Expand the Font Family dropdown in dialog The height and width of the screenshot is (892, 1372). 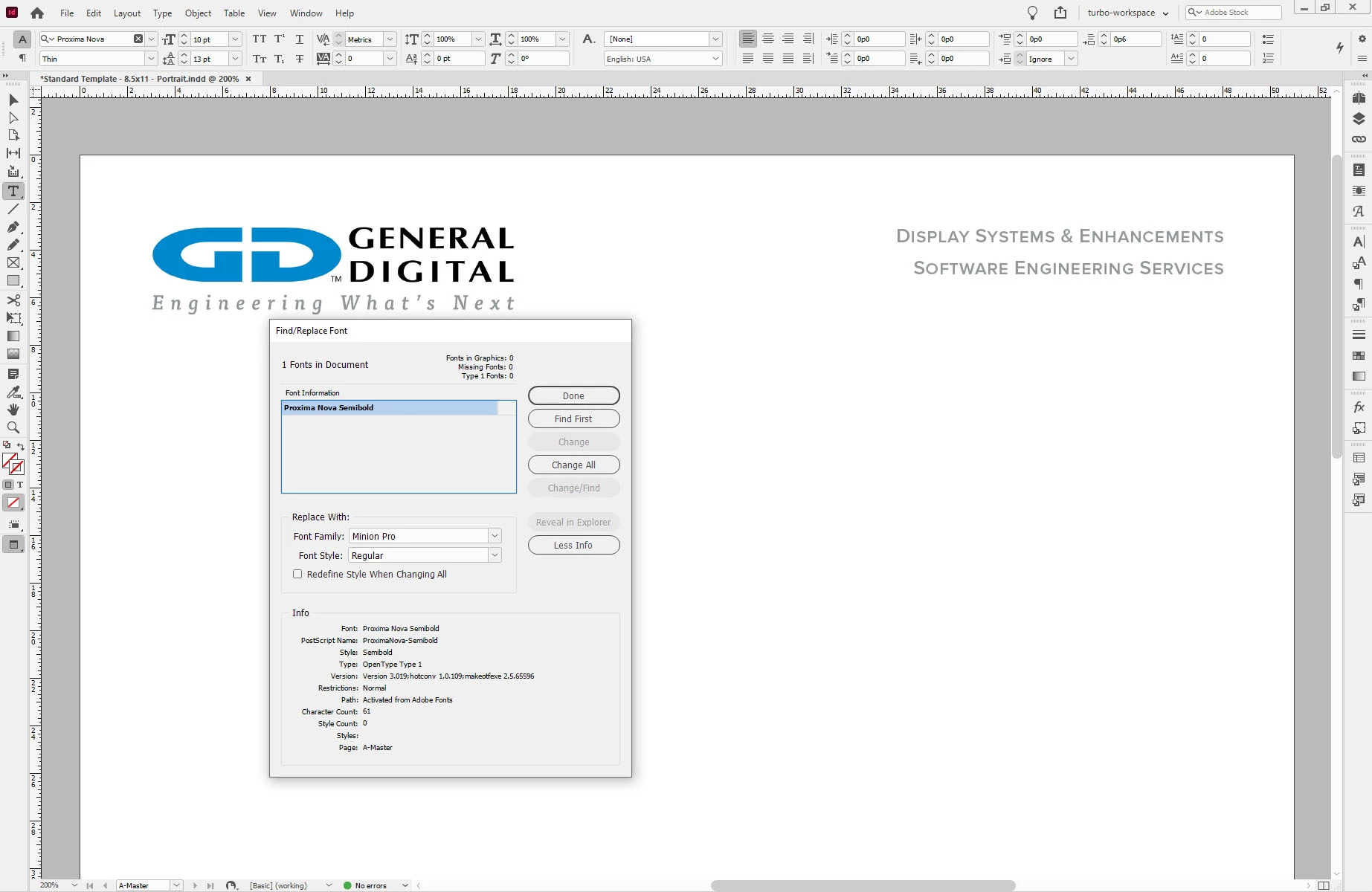(x=495, y=536)
